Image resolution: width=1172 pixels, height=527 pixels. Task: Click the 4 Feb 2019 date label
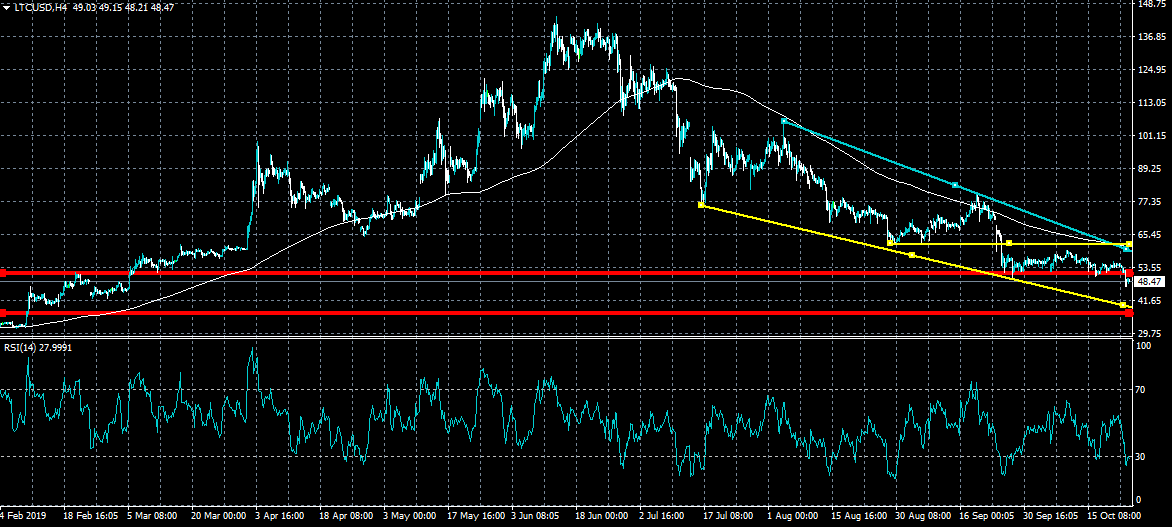point(22,517)
